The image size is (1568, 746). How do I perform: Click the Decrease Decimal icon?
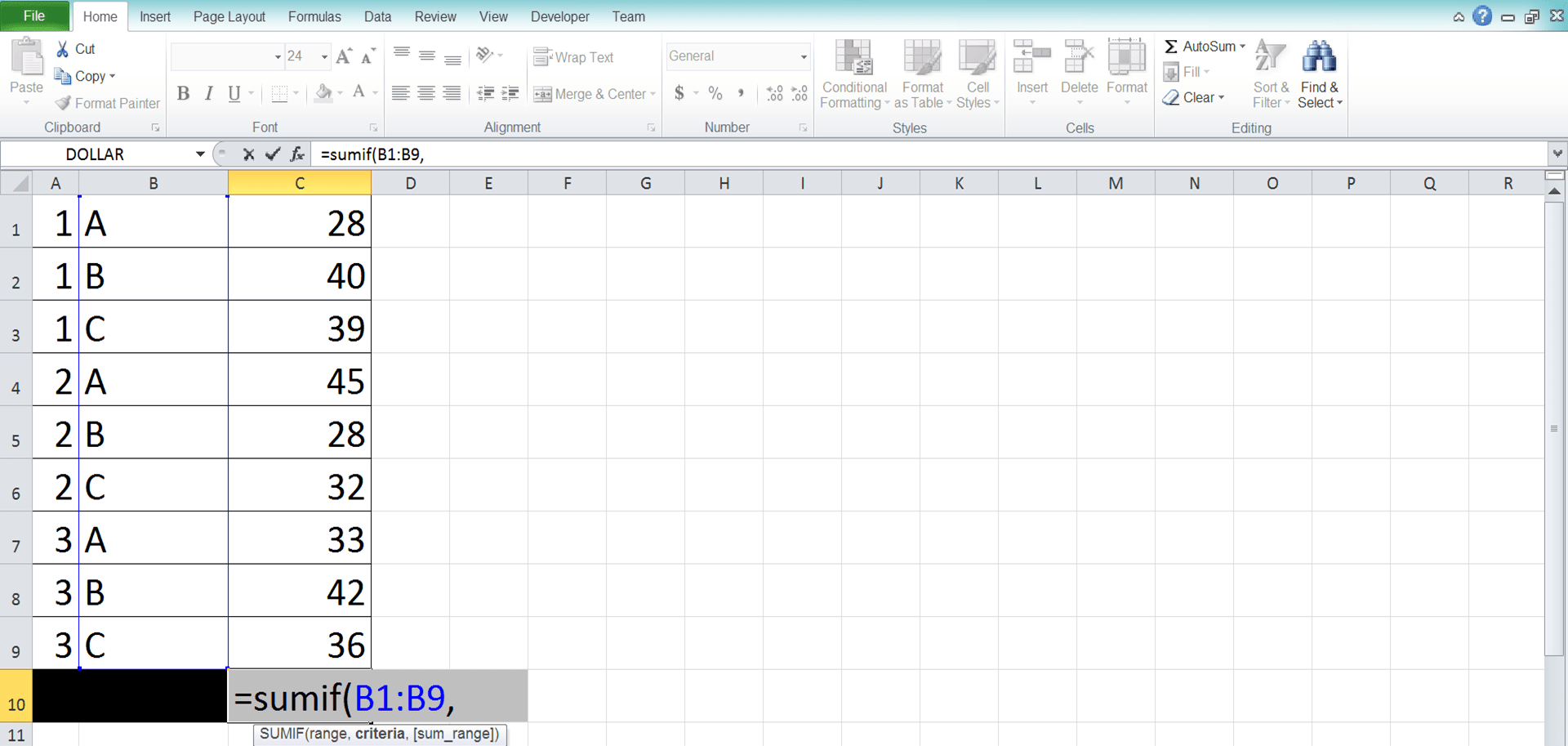[800, 93]
